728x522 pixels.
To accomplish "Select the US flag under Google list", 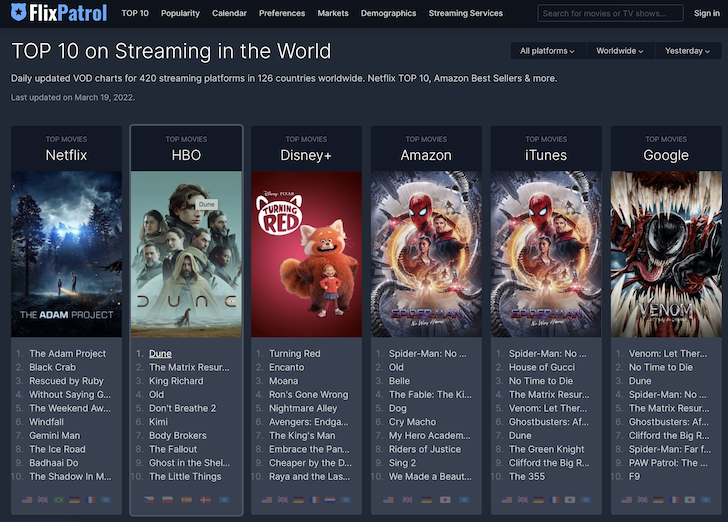I will 626,500.
